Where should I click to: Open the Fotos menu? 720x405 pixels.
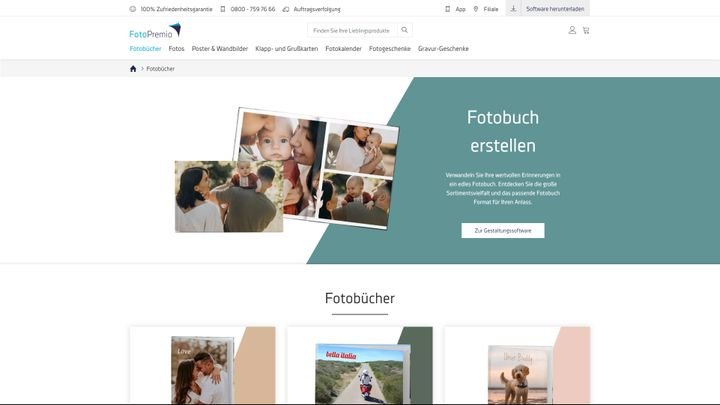pos(176,49)
